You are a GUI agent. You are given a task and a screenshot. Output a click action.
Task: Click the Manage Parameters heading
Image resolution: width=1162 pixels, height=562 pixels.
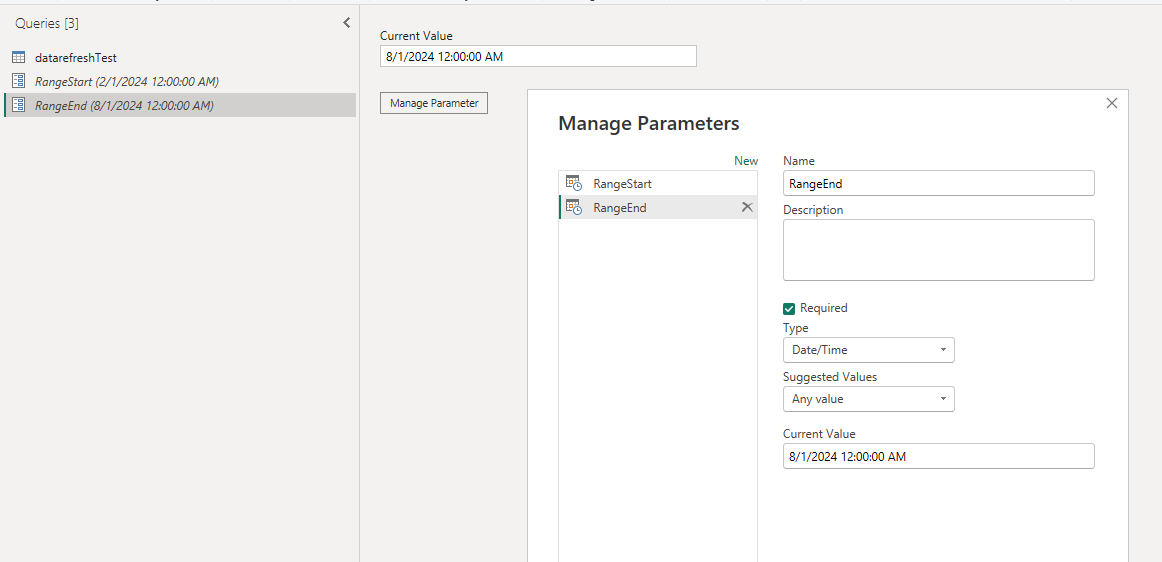pyautogui.click(x=648, y=124)
